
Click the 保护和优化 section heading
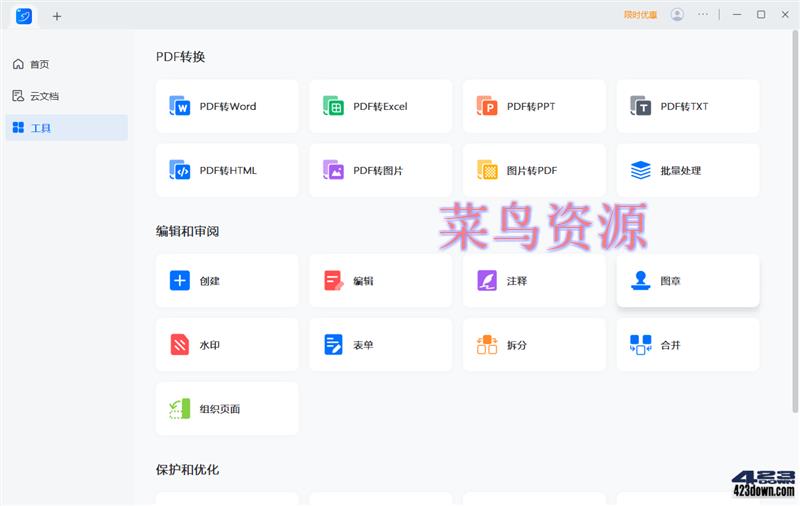coord(187,469)
